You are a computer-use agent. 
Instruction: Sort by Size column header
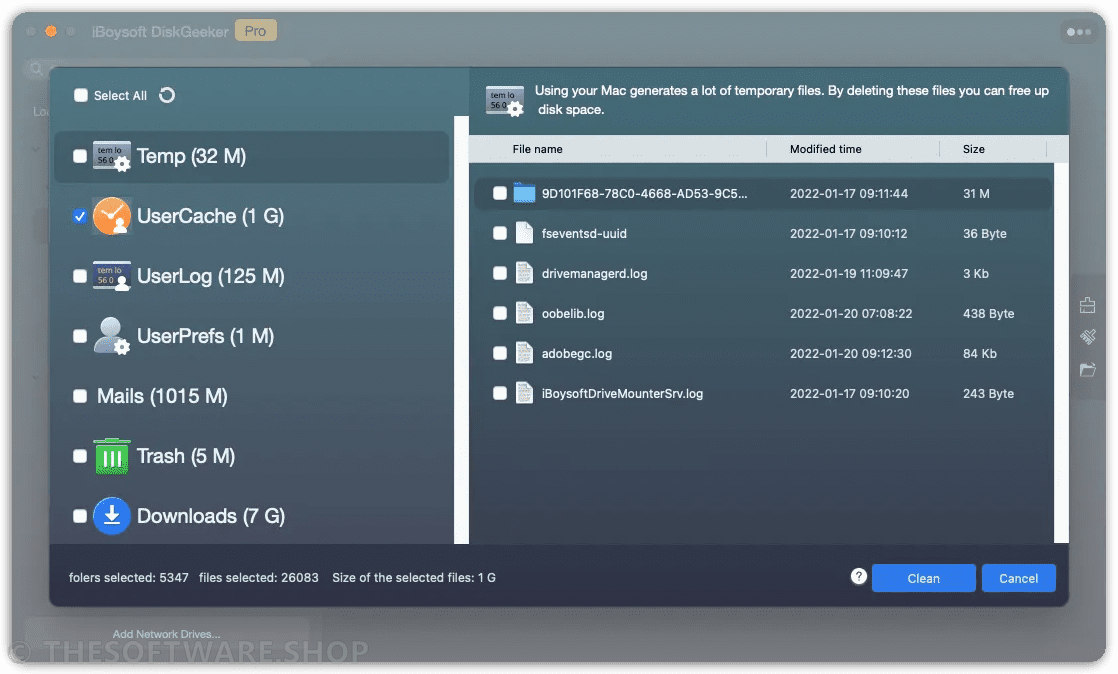point(973,148)
